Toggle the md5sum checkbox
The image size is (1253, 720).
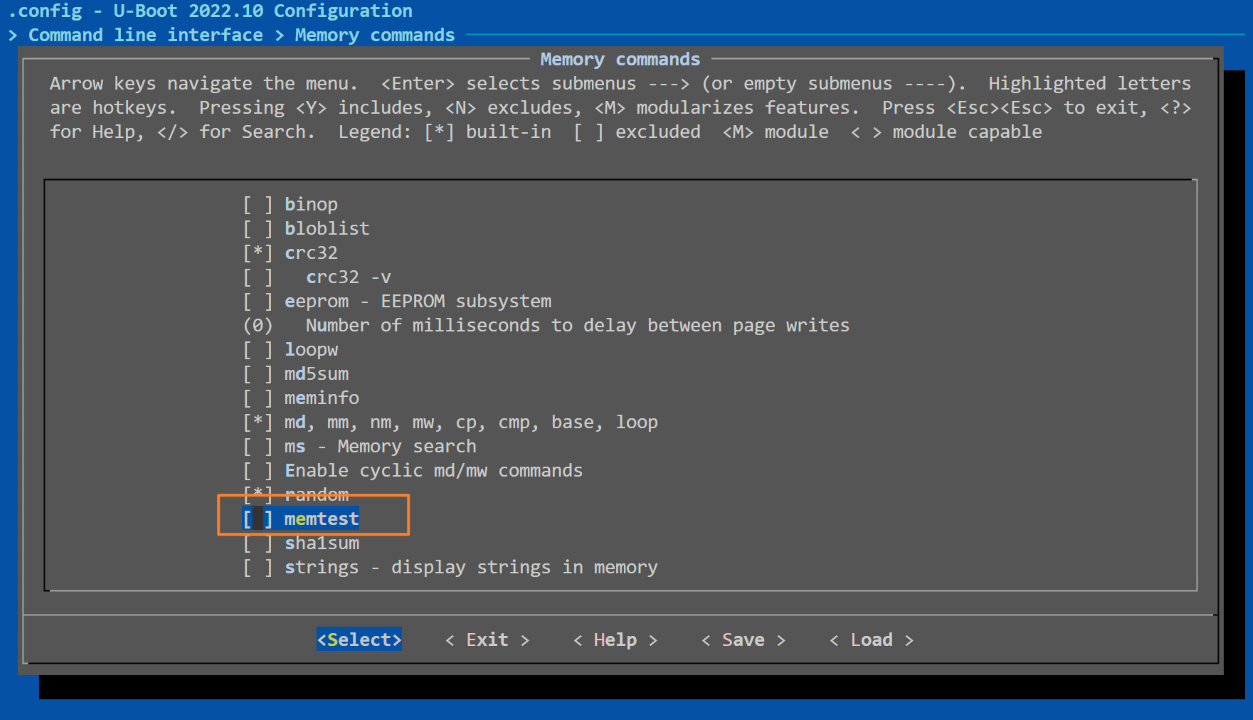pos(258,374)
